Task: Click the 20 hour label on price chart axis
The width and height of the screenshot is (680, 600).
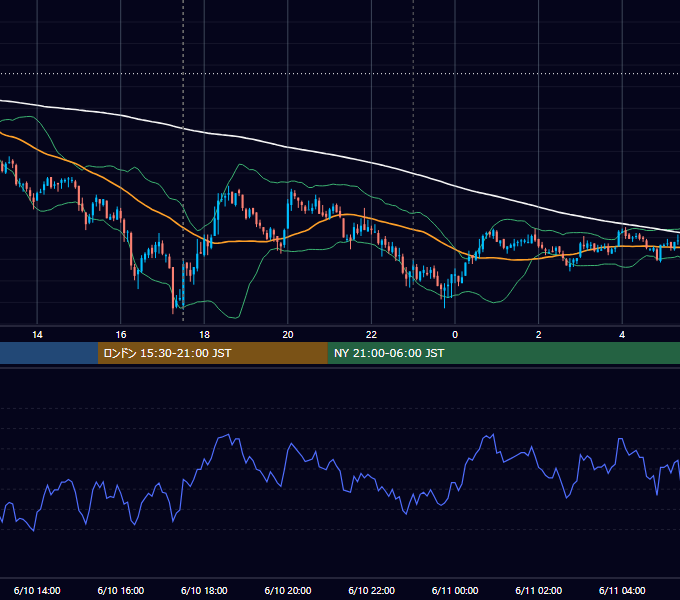Action: pyautogui.click(x=288, y=335)
